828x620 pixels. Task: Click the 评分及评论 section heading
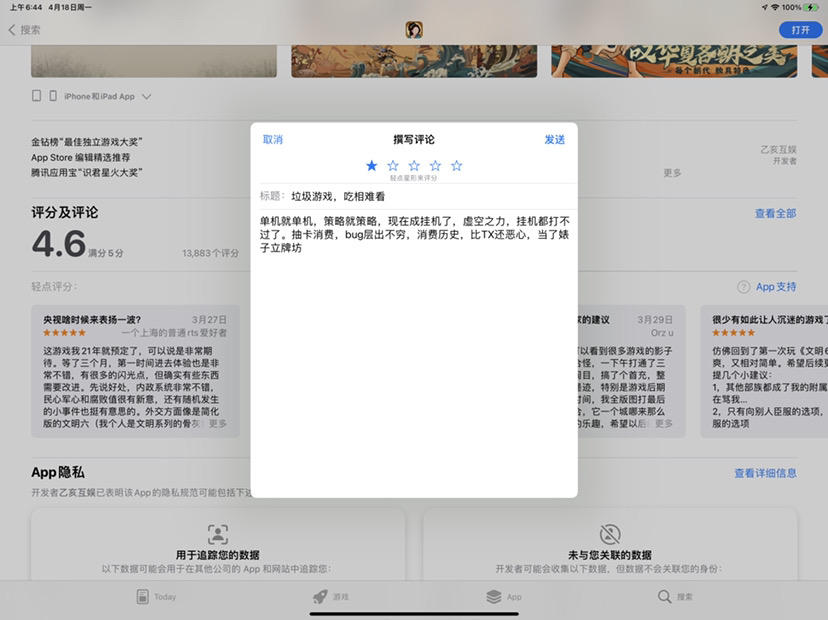[64, 213]
